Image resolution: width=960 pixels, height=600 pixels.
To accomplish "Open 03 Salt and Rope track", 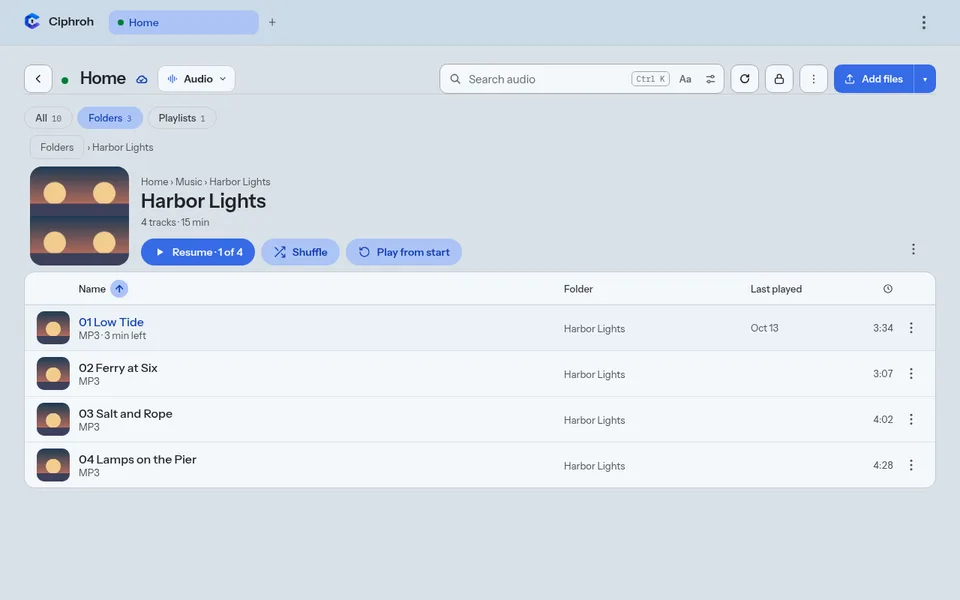I will tap(126, 414).
